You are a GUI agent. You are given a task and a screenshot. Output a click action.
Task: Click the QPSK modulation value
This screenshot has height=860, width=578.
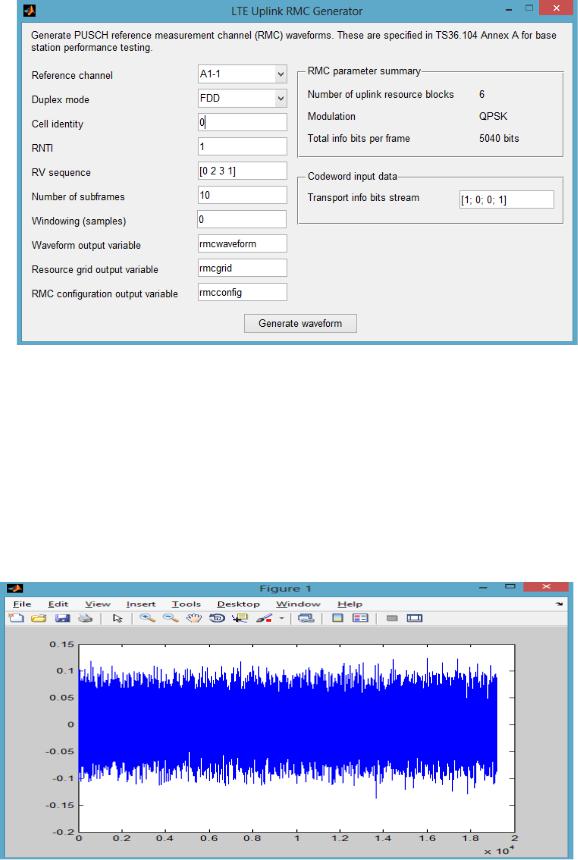493,116
